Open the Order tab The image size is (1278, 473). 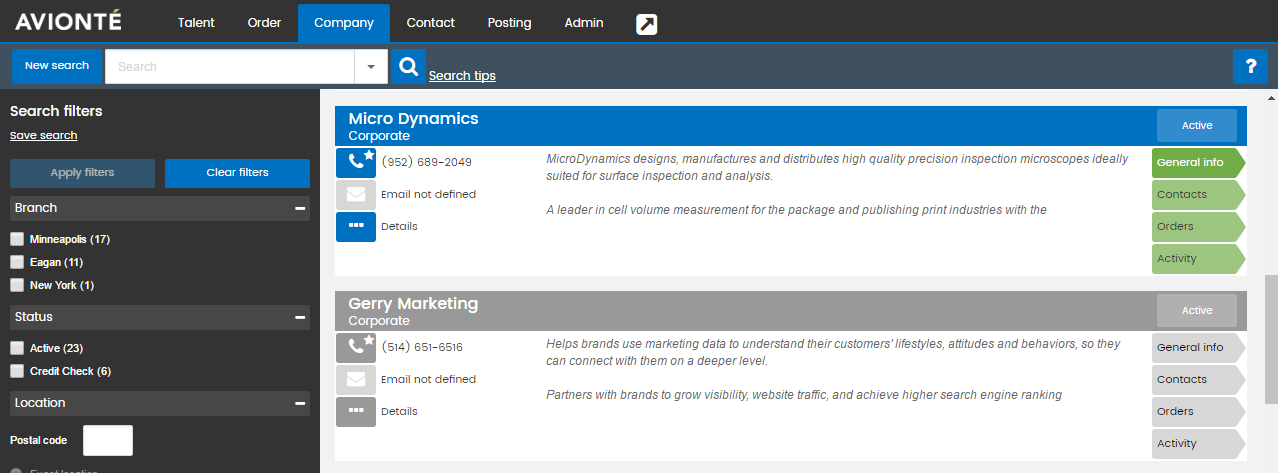[x=264, y=22]
